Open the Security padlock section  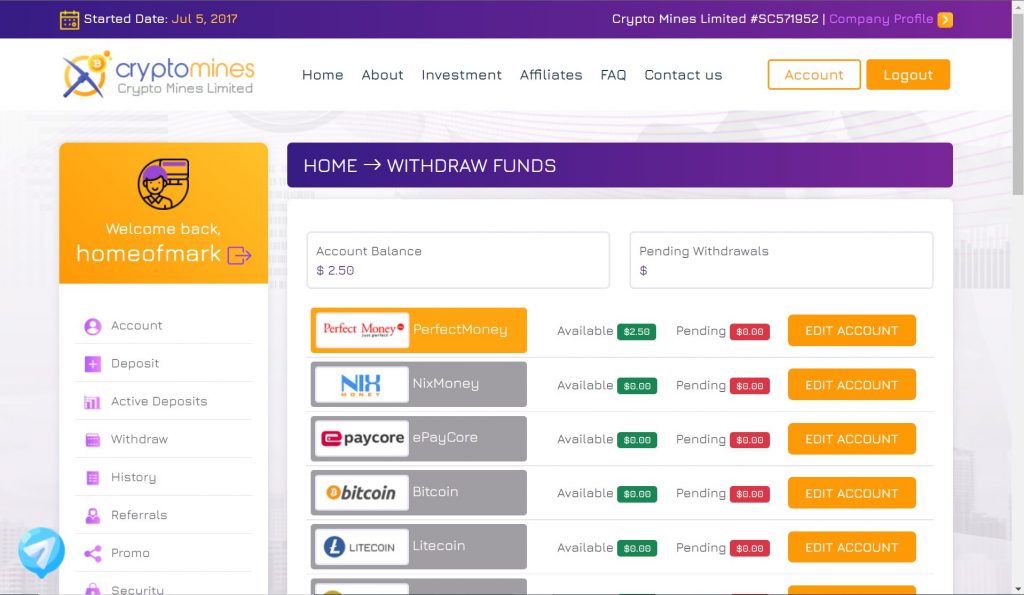coord(92,588)
